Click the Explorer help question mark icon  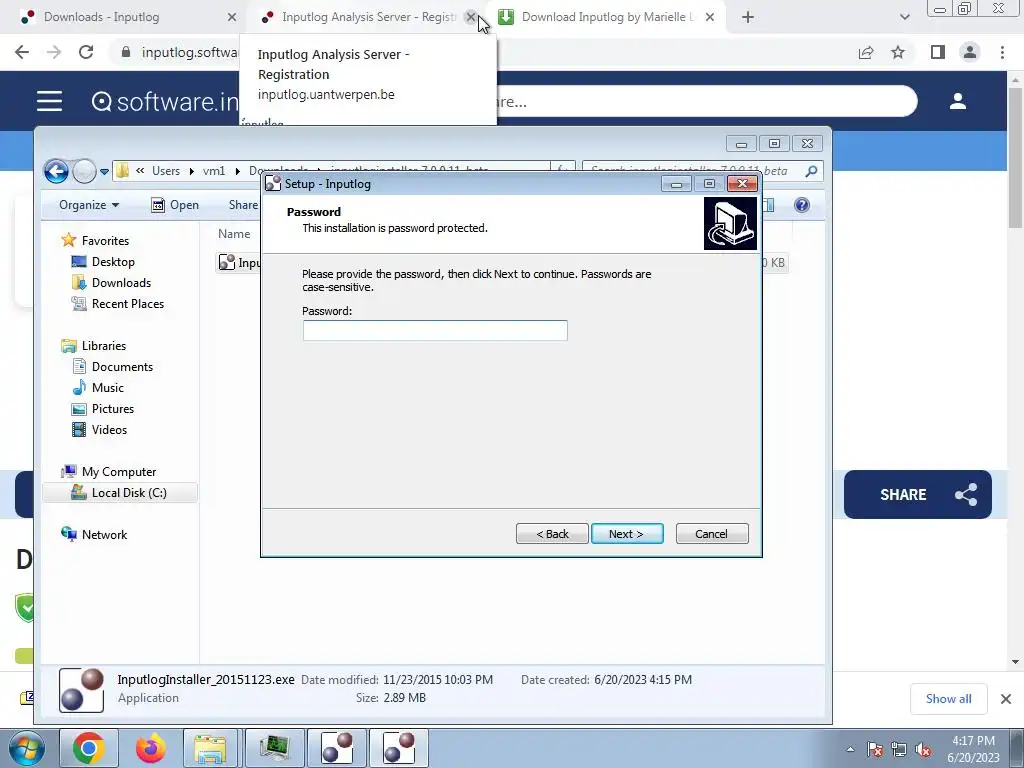(x=802, y=205)
